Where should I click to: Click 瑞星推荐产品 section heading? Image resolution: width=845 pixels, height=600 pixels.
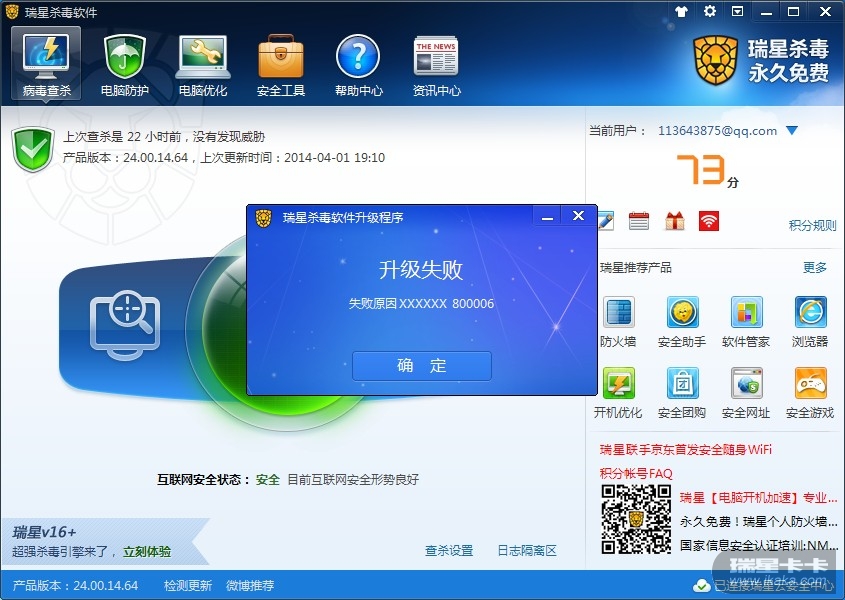(636, 267)
